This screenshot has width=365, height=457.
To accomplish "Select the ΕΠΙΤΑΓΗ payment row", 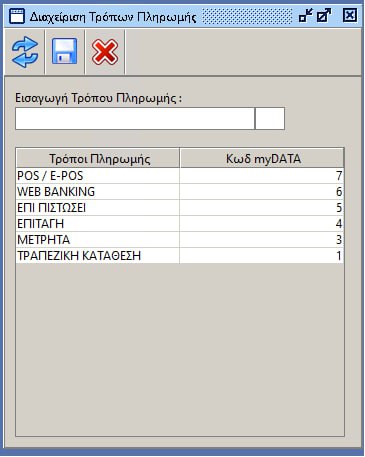I will (180, 224).
